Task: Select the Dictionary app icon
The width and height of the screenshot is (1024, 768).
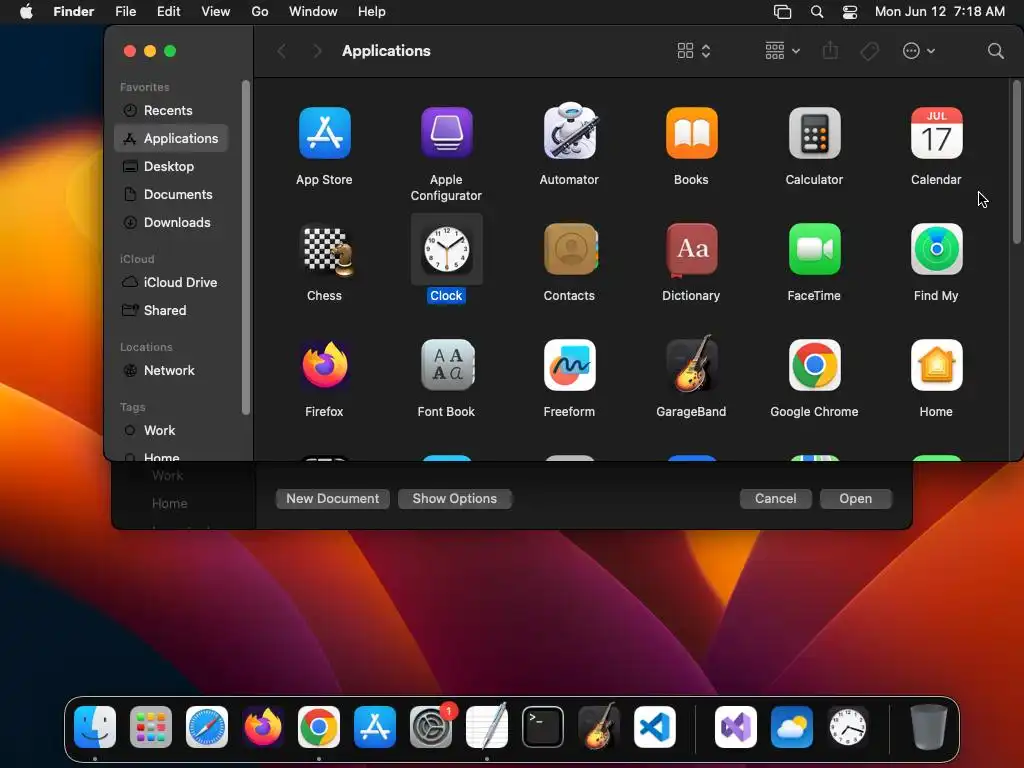Action: pos(692,249)
